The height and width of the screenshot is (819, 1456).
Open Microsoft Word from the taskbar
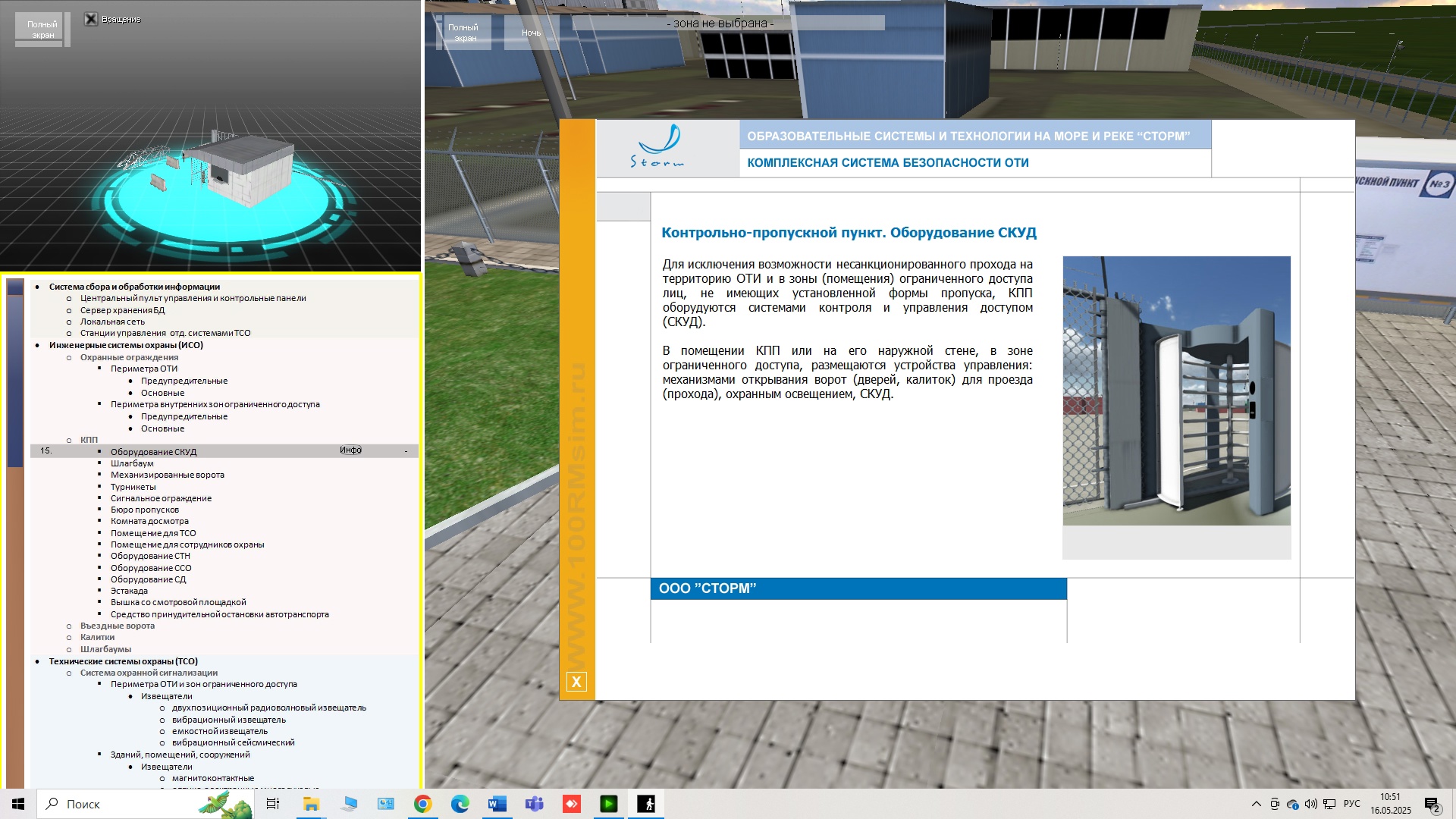point(497,804)
